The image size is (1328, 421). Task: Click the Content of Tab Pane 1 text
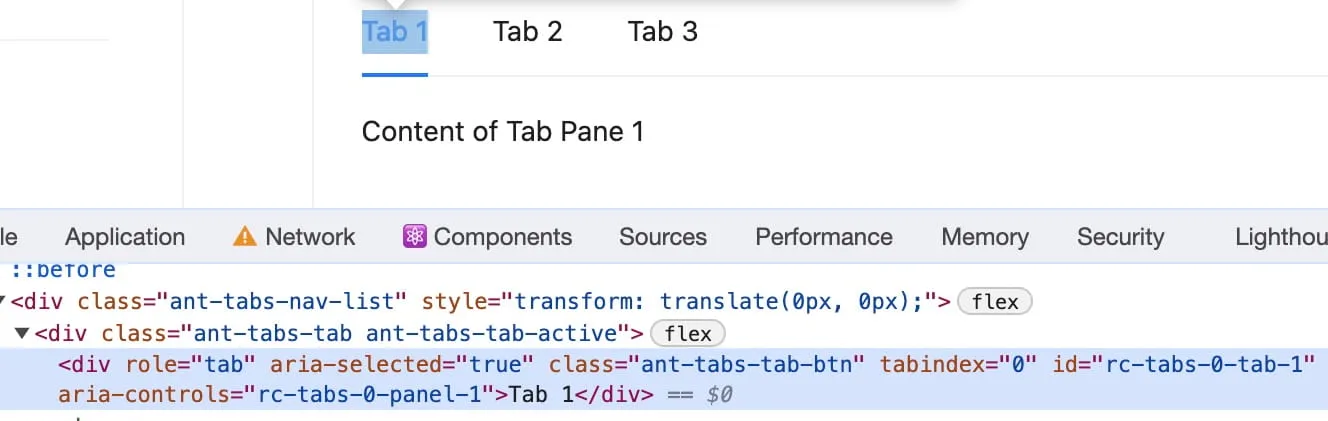502,132
